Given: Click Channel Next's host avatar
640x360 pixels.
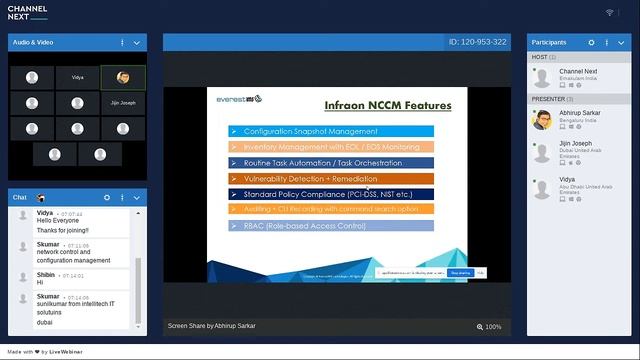Looking at the screenshot, I should pos(542,78).
